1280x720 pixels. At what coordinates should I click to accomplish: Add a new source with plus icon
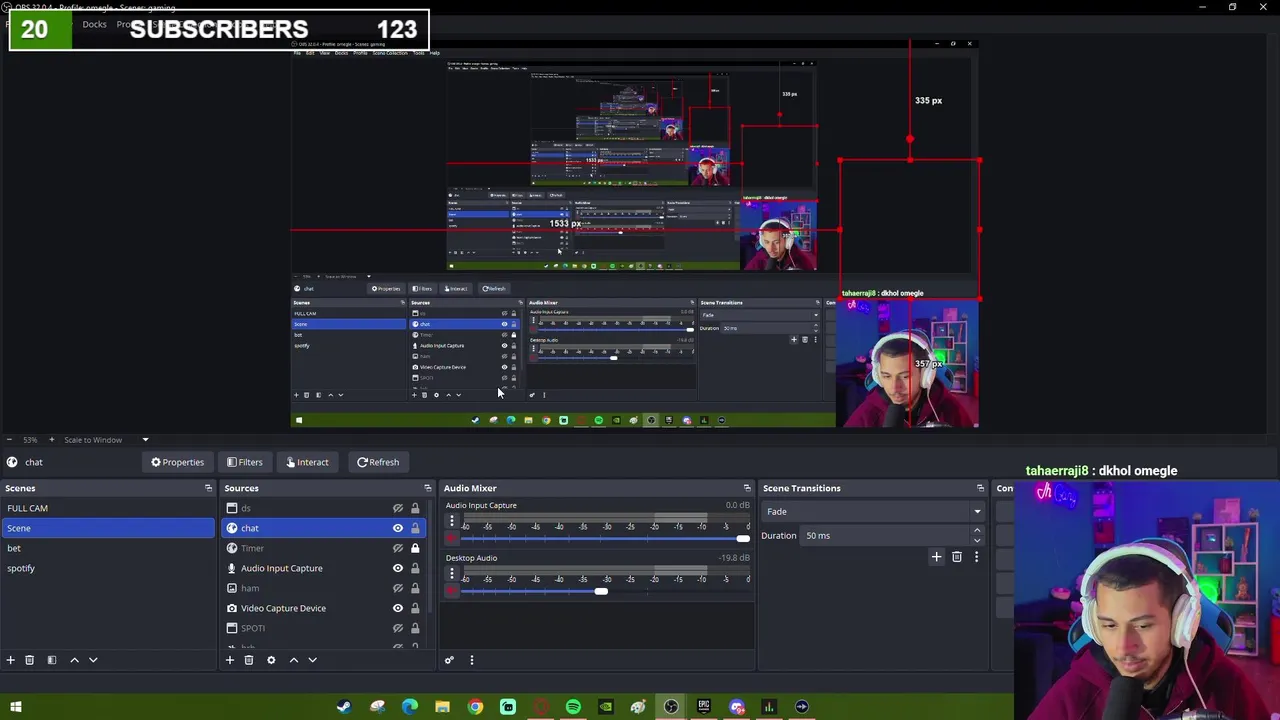point(229,660)
